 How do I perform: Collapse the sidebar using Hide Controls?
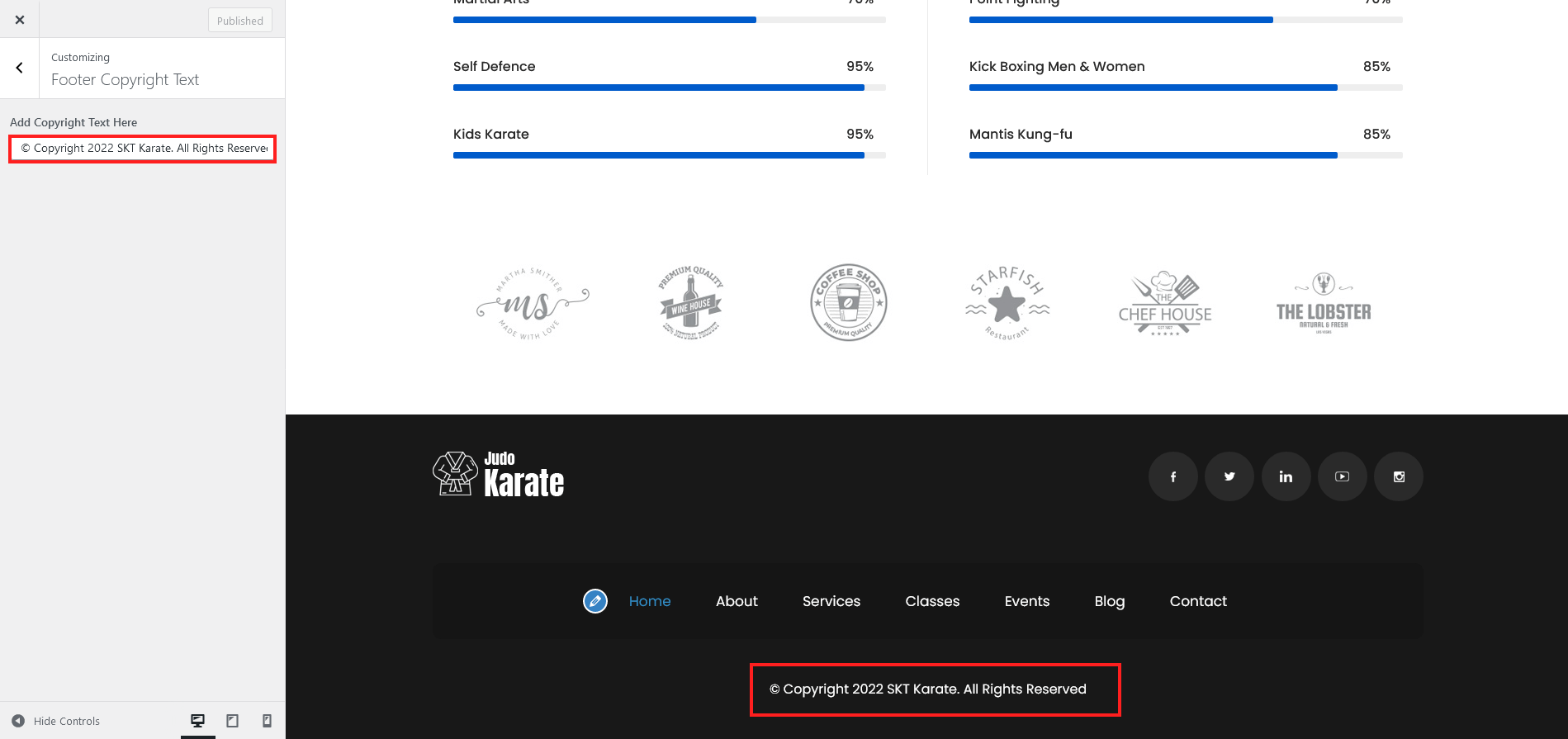click(x=56, y=721)
